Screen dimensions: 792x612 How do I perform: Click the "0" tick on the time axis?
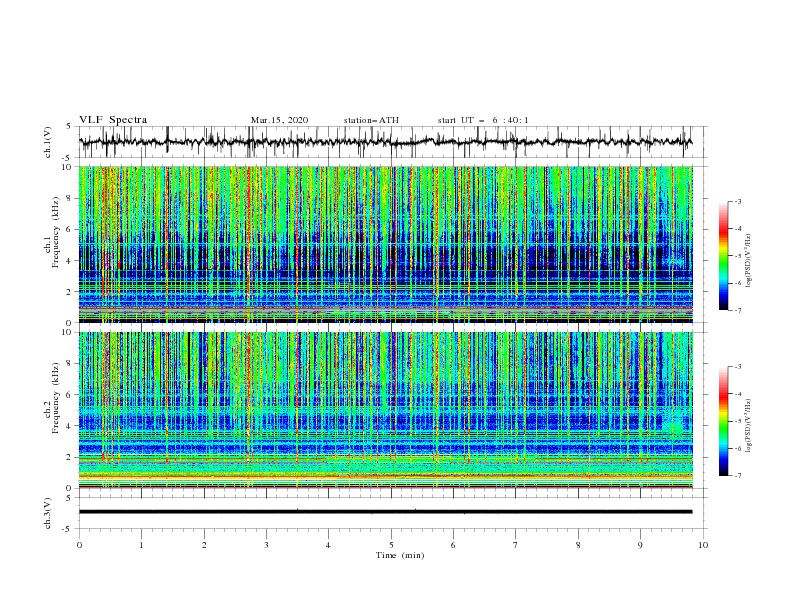coord(79,545)
